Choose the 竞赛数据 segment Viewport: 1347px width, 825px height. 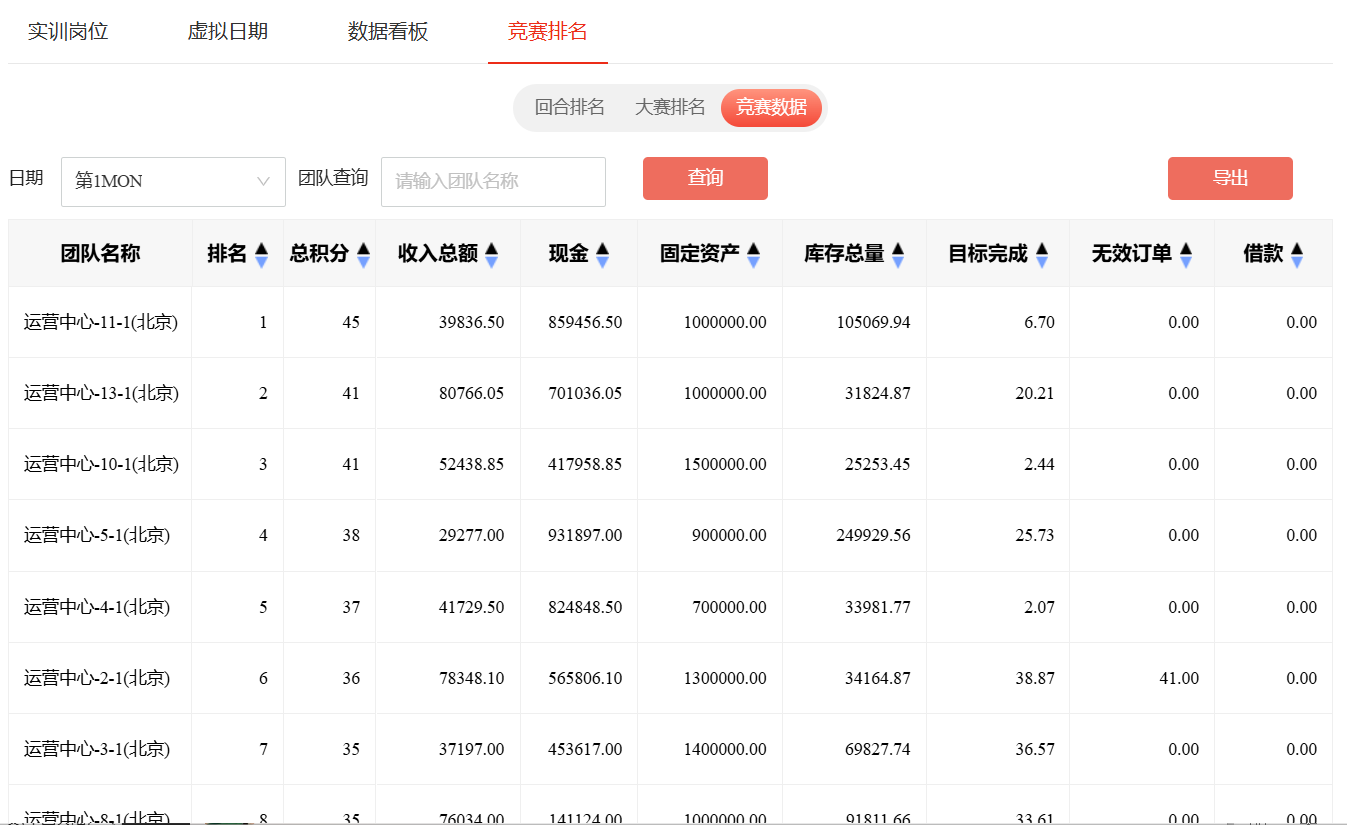click(x=771, y=107)
